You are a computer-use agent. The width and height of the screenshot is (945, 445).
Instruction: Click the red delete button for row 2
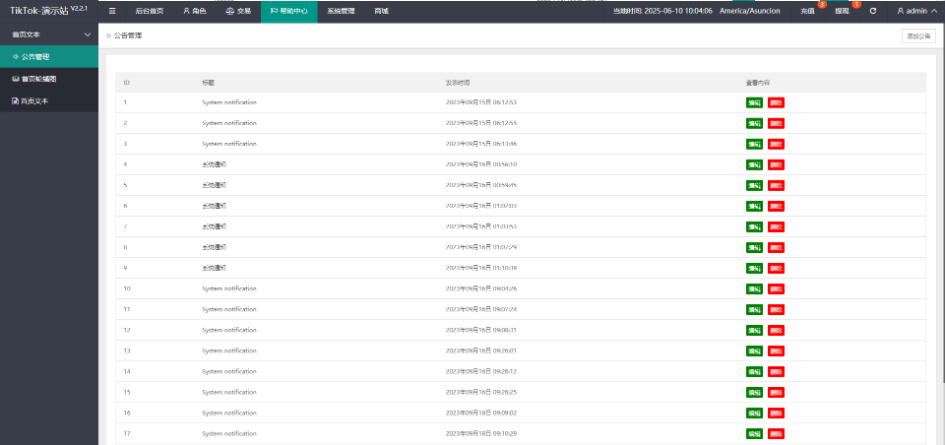(x=776, y=123)
